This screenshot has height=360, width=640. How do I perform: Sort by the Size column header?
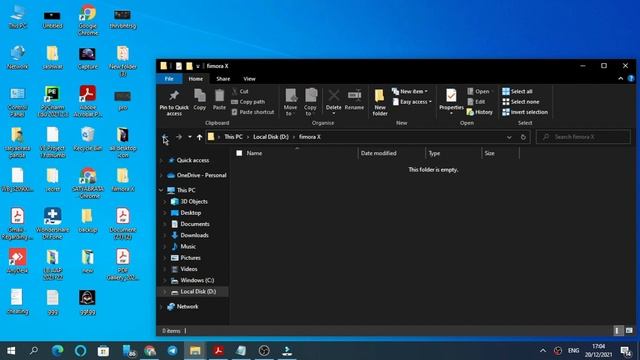[489, 153]
